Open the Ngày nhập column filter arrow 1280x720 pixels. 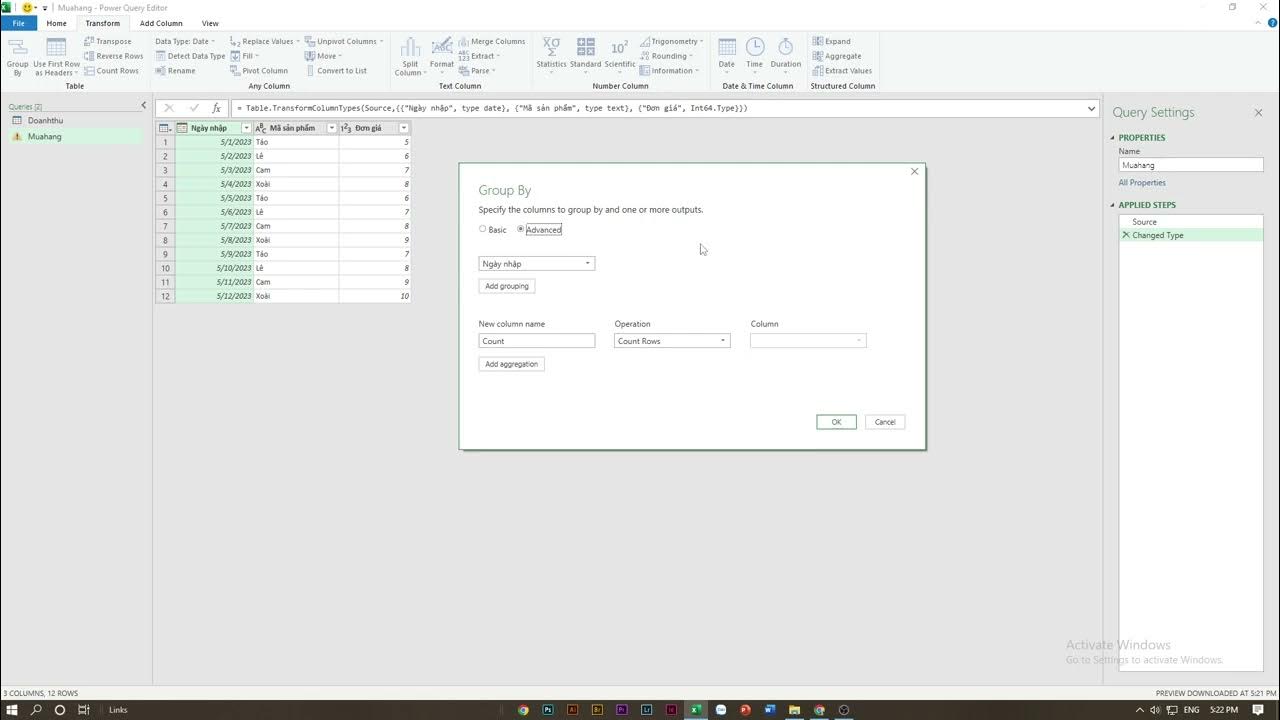pyautogui.click(x=246, y=128)
